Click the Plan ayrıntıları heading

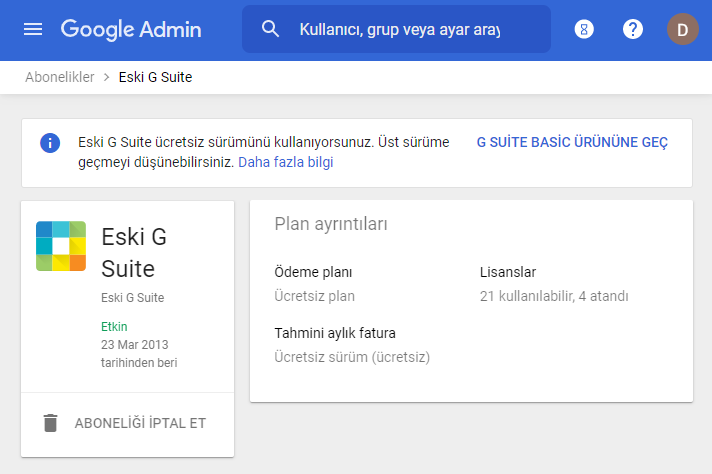pos(331,224)
